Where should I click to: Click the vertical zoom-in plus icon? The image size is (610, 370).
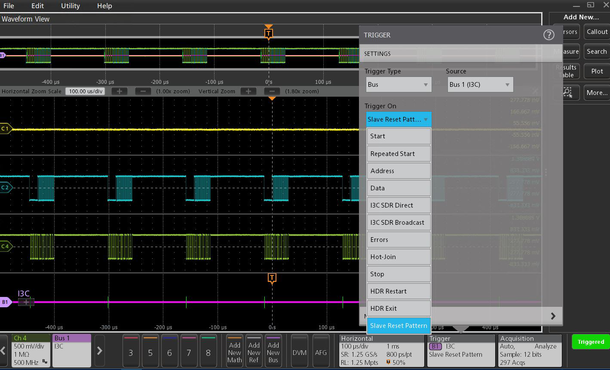[x=248, y=91]
